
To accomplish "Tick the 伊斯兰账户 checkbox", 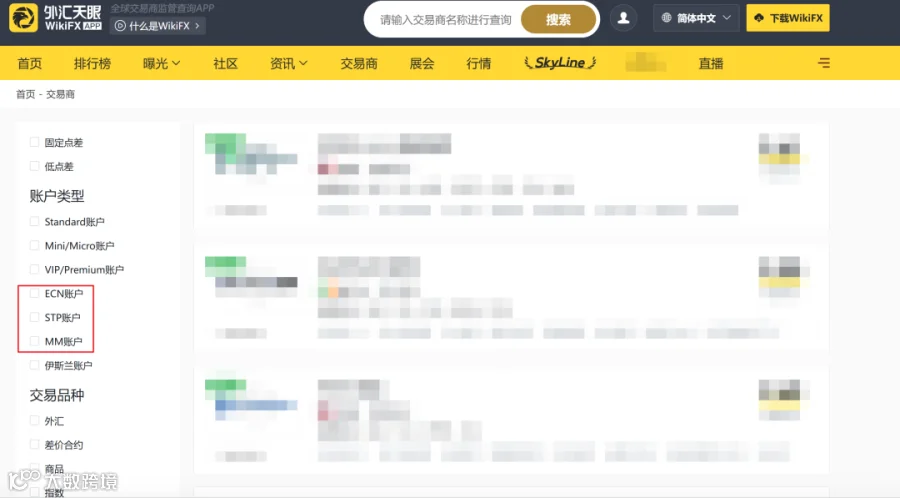I will 34,365.
